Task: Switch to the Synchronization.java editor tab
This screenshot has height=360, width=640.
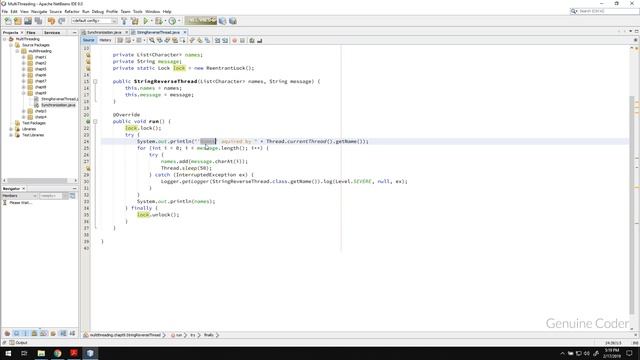Action: click(x=104, y=32)
